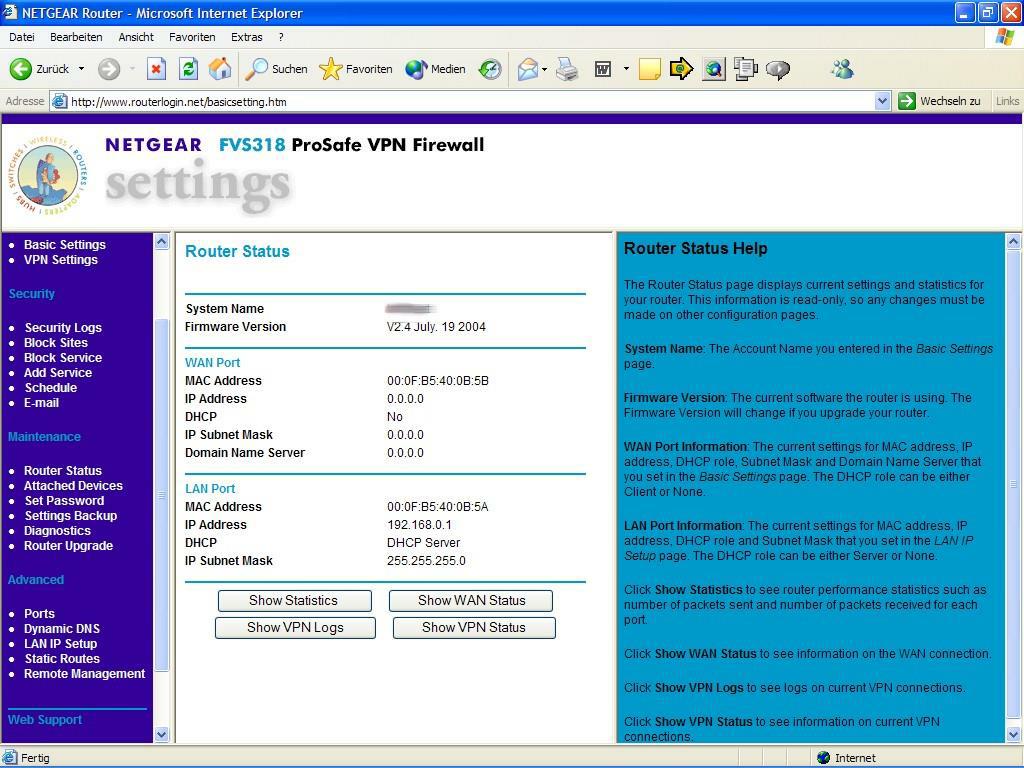Click the Netgear round logo
The width and height of the screenshot is (1024, 768).
click(48, 176)
